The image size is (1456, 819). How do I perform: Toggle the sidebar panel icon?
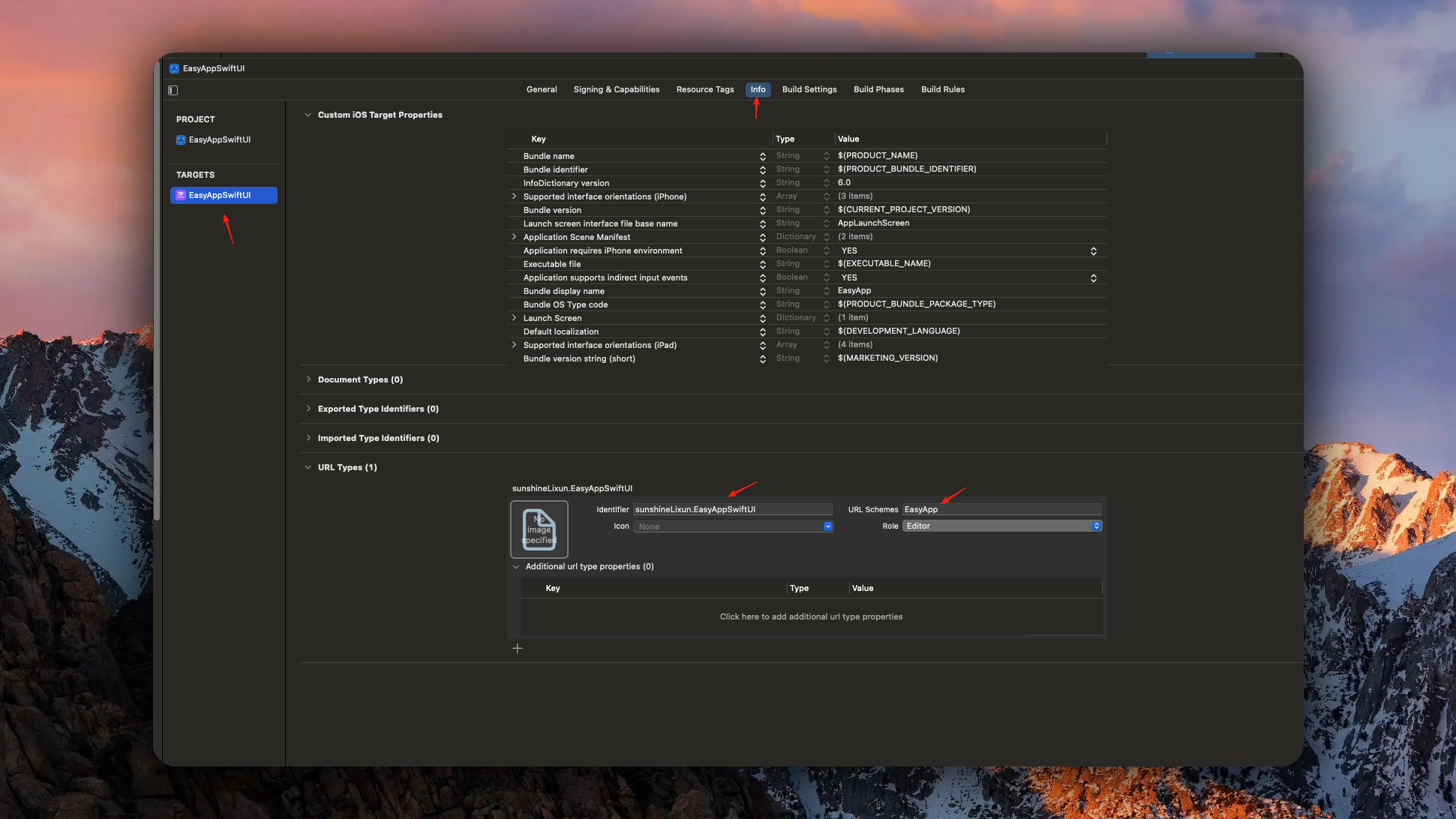click(x=173, y=90)
